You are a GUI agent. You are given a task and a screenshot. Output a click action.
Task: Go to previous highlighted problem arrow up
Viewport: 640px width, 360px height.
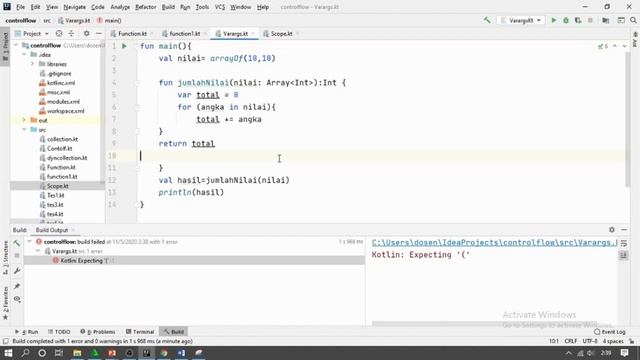click(615, 46)
